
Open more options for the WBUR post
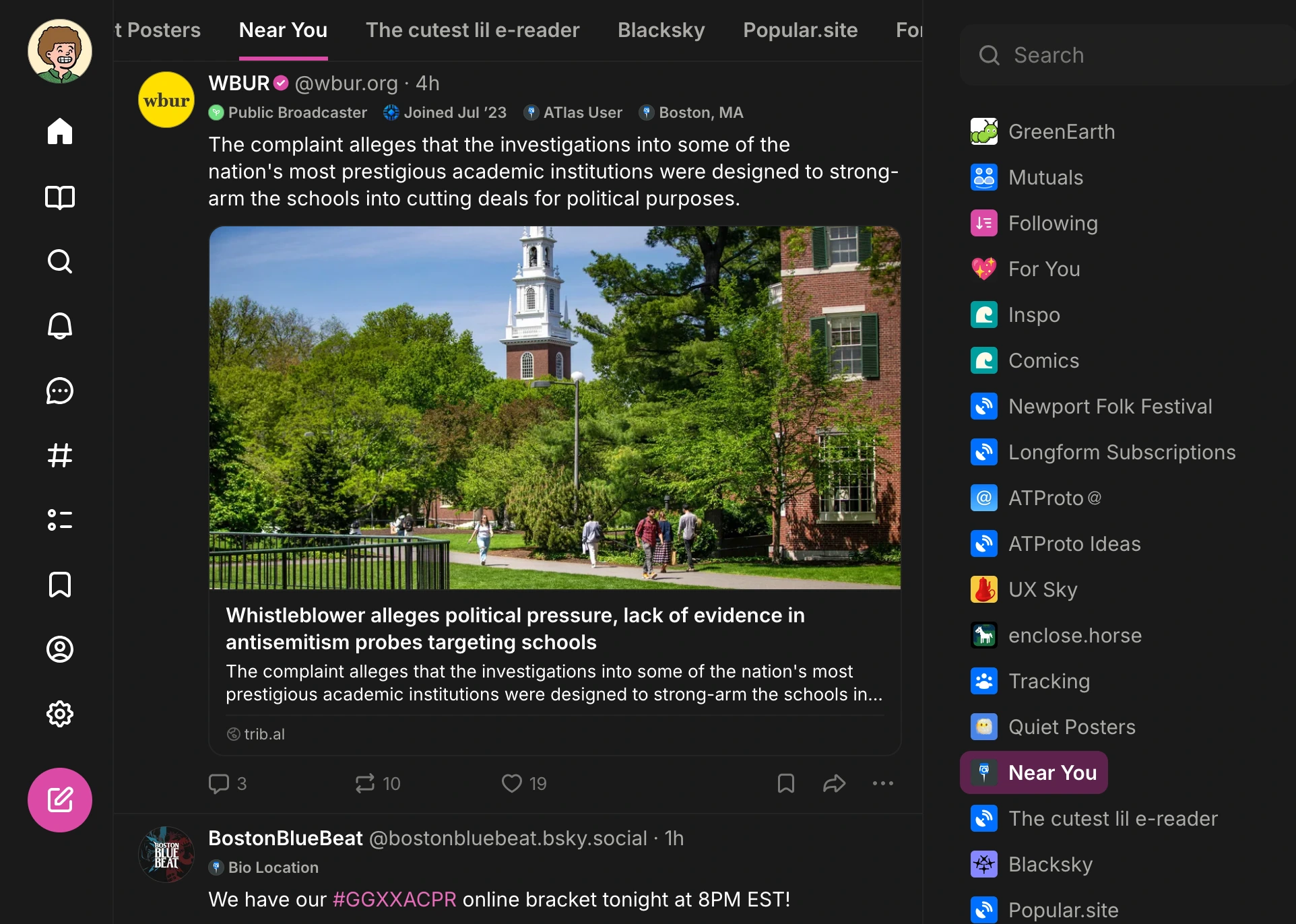point(883,783)
